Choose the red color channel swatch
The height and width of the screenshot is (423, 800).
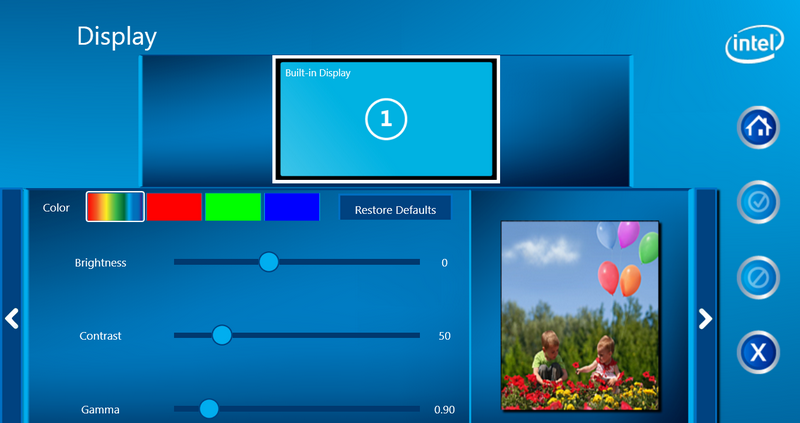tap(174, 207)
